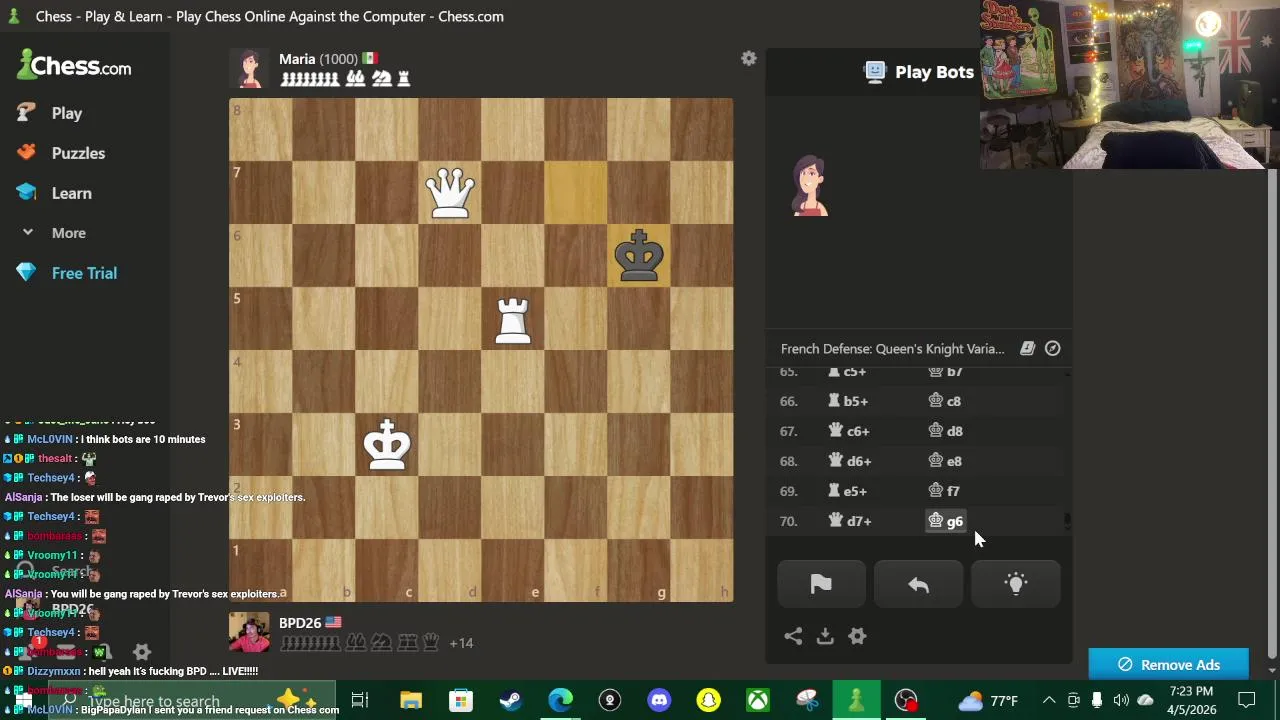Open Discord from the taskbar
The image size is (1280, 720).
pyautogui.click(x=659, y=700)
